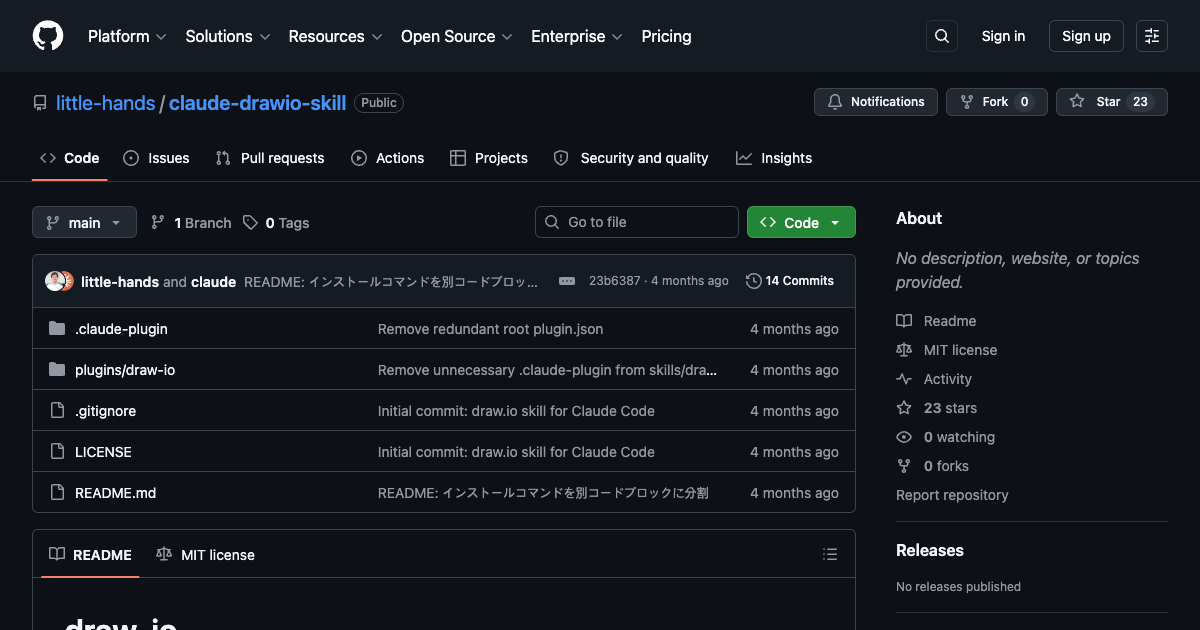Click the star icon beside 23 stars

coord(904,408)
